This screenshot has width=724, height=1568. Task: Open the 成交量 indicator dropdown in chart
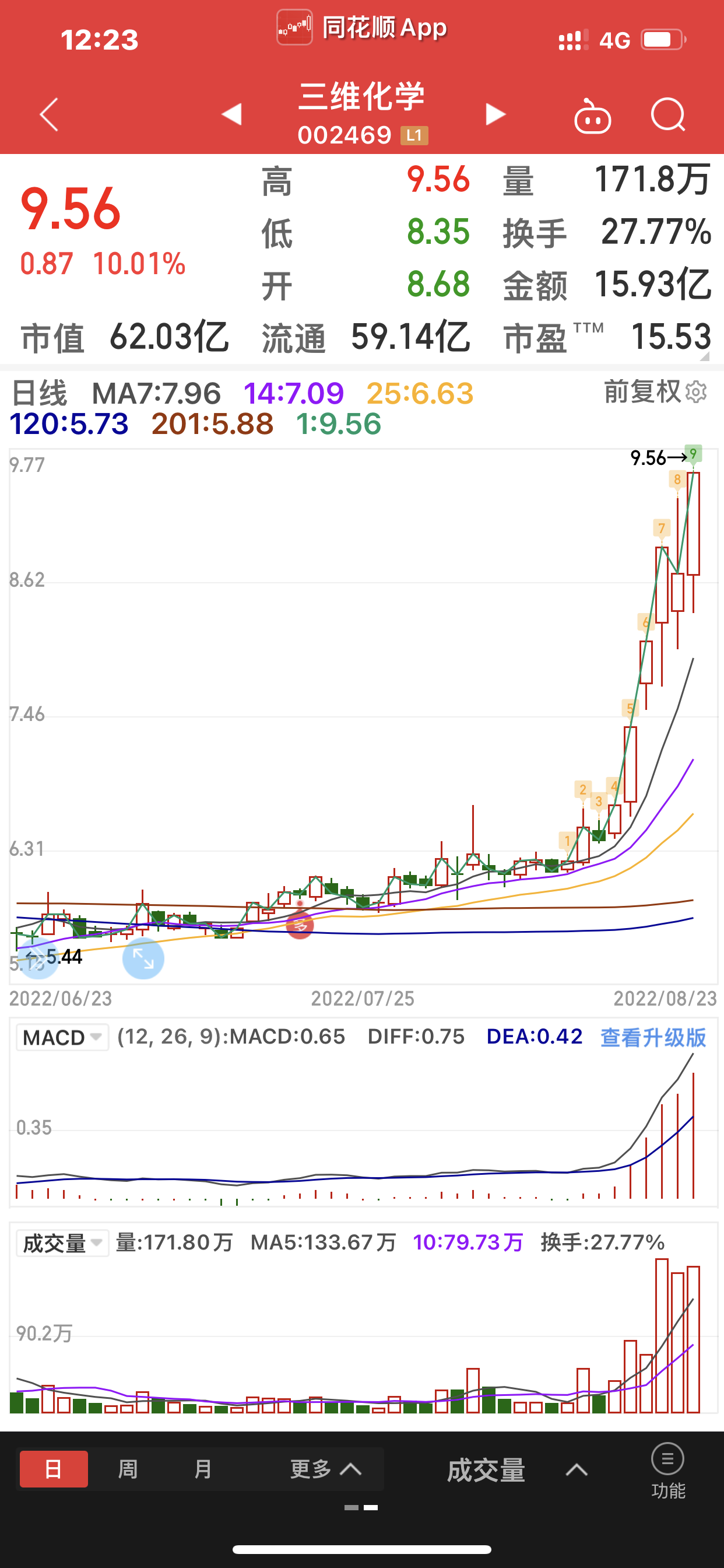pos(62,1243)
